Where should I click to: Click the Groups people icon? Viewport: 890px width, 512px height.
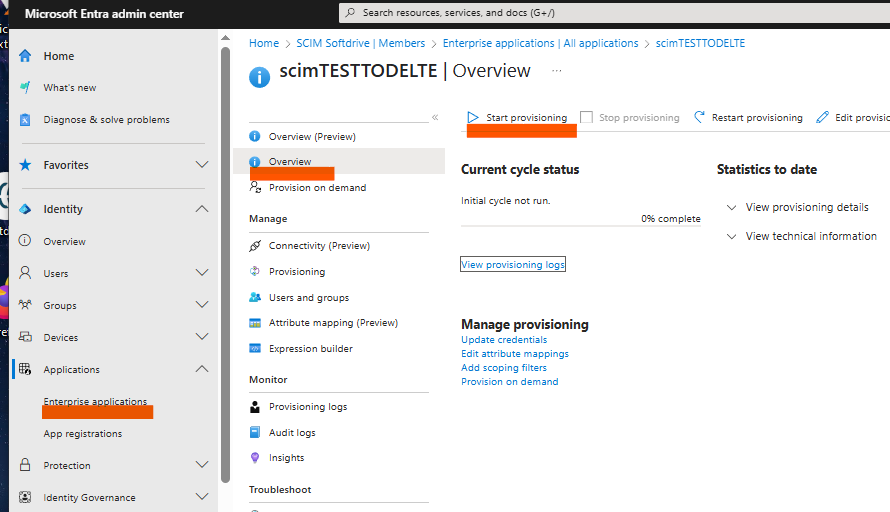(x=25, y=305)
